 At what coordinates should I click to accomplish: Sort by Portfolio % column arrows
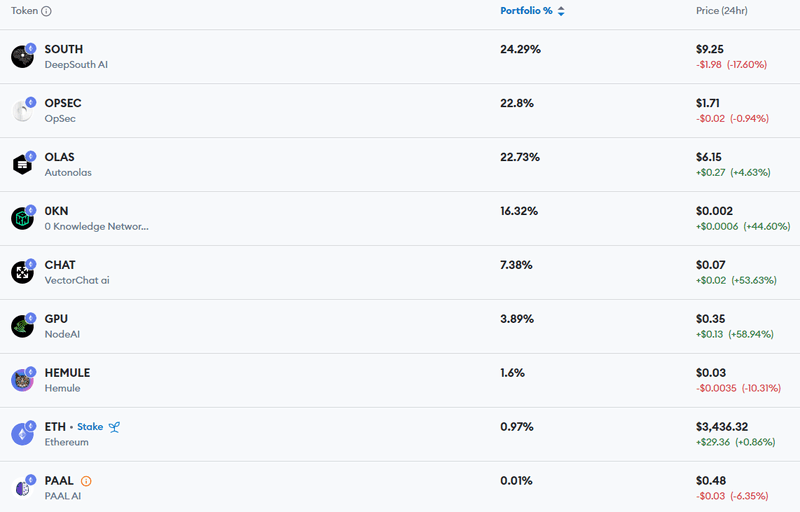point(561,11)
